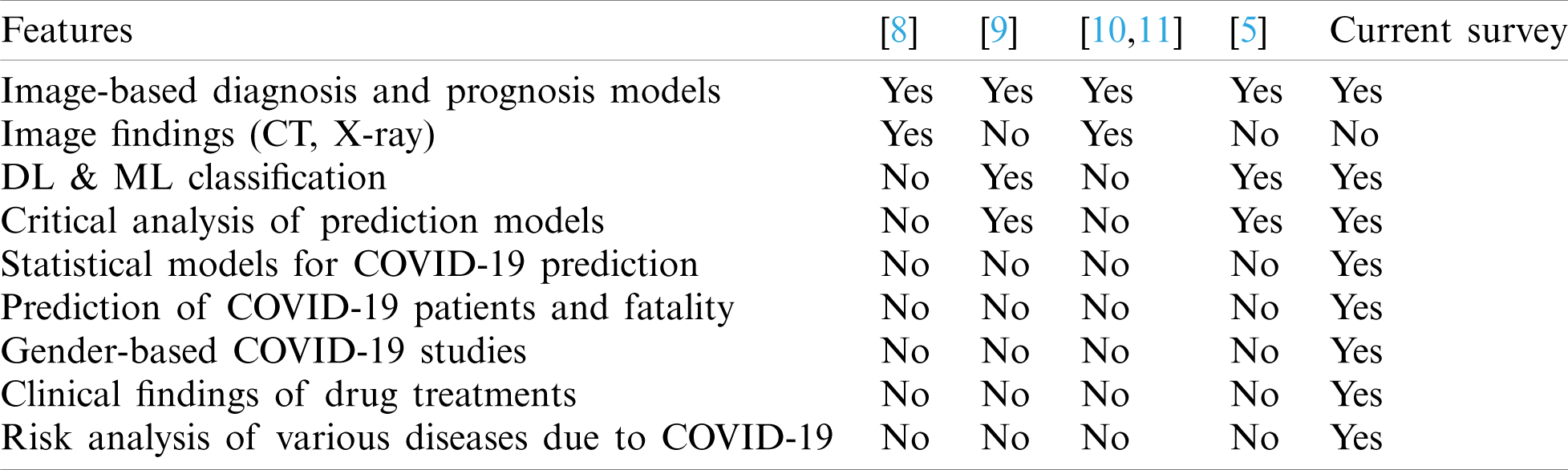
Task: Select Prediction of COVID-19 patients and fatality label
Action: (367, 308)
